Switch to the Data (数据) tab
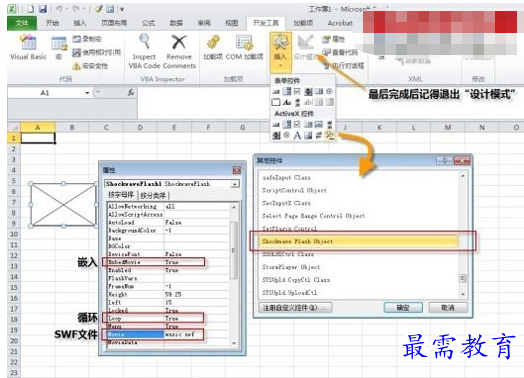 (x=176, y=23)
